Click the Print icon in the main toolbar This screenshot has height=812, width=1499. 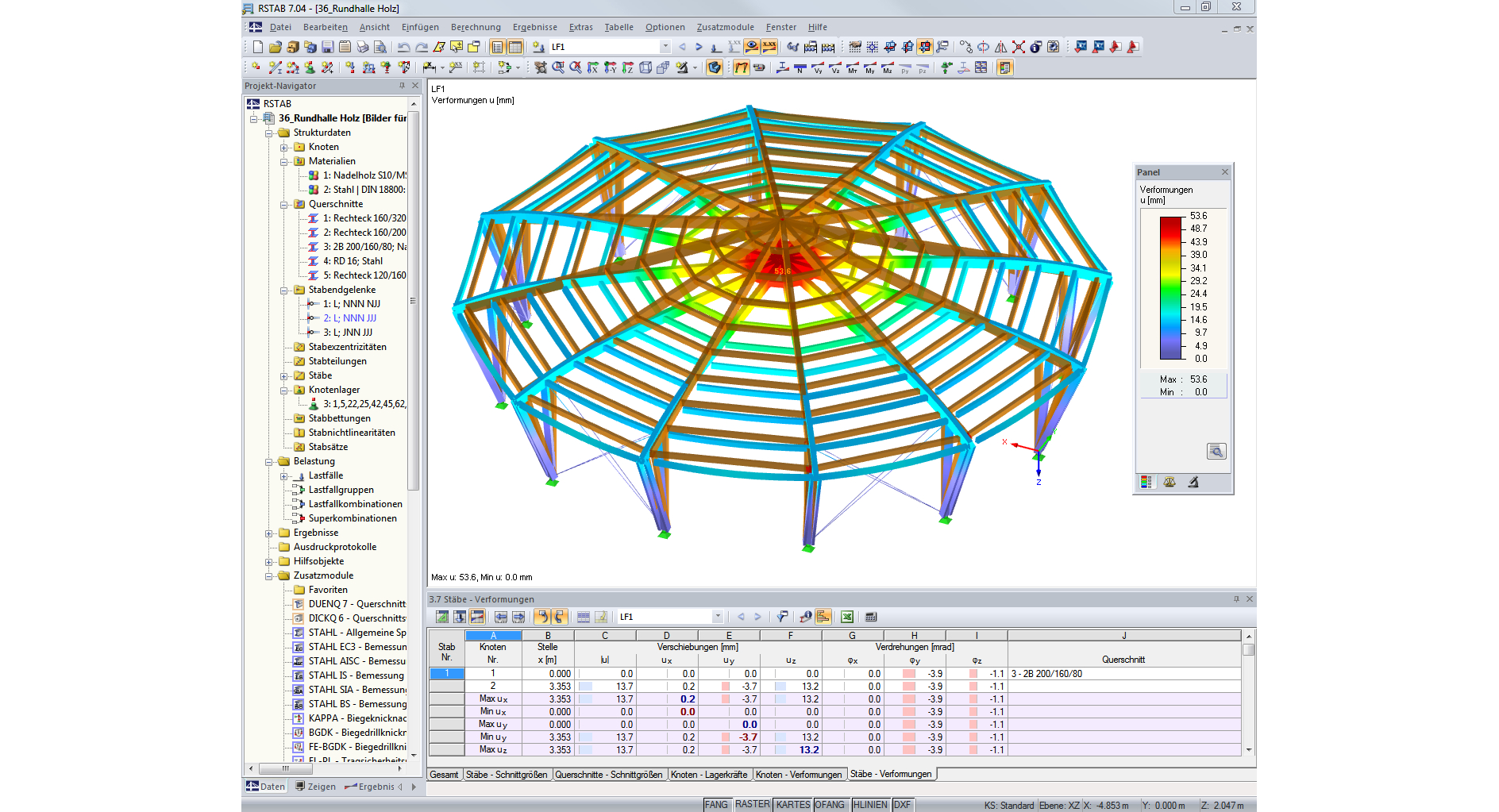[x=363, y=47]
